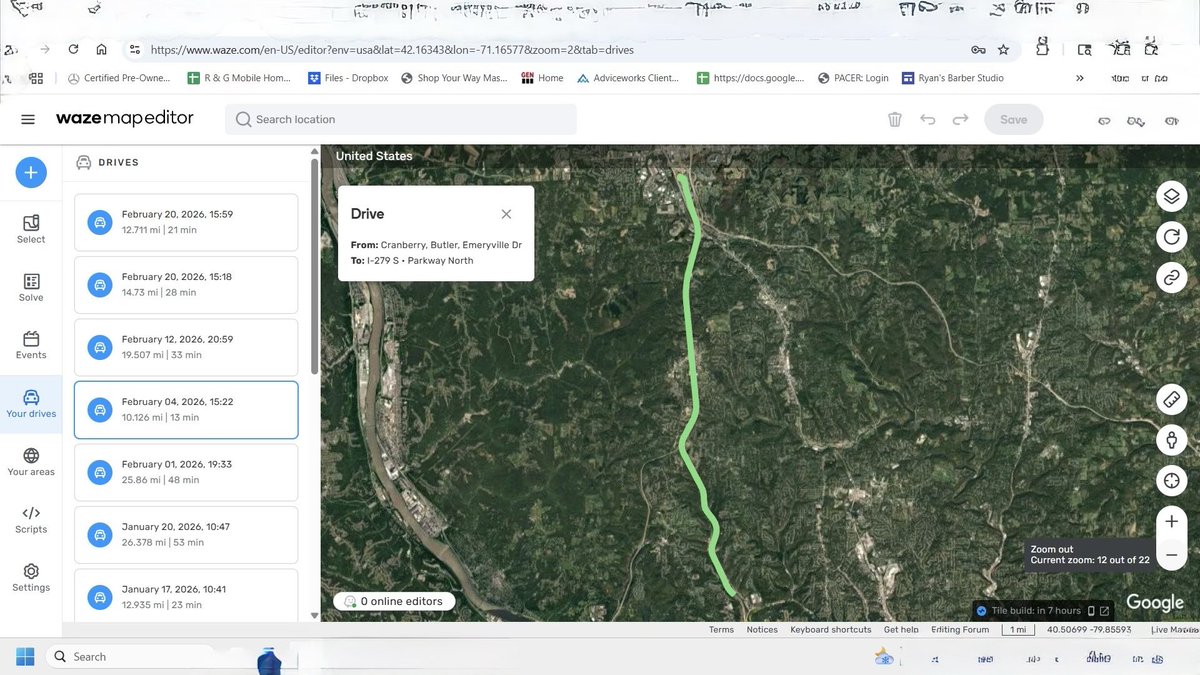
Task: Open the Your areas tab
Action: (x=31, y=461)
